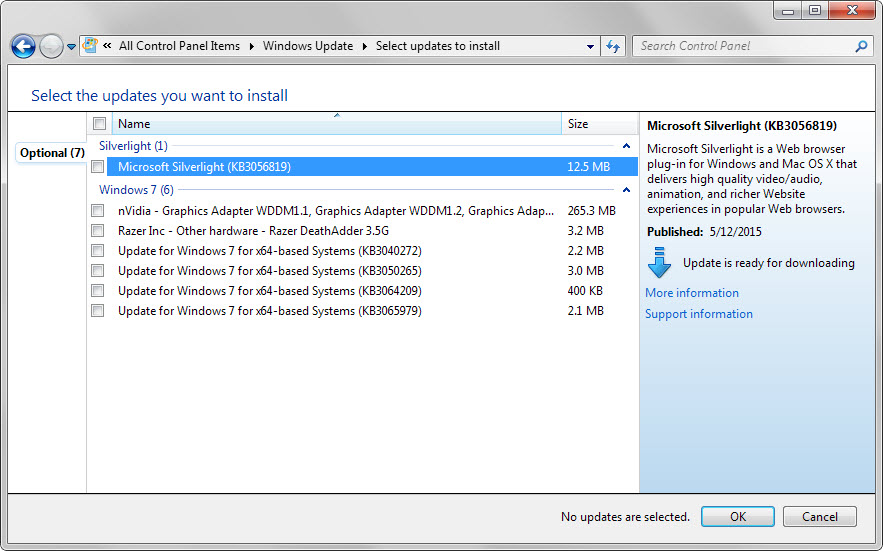This screenshot has height=551, width=883.
Task: Check the Razer DeathAdder 3.5G checkbox
Action: (97, 230)
